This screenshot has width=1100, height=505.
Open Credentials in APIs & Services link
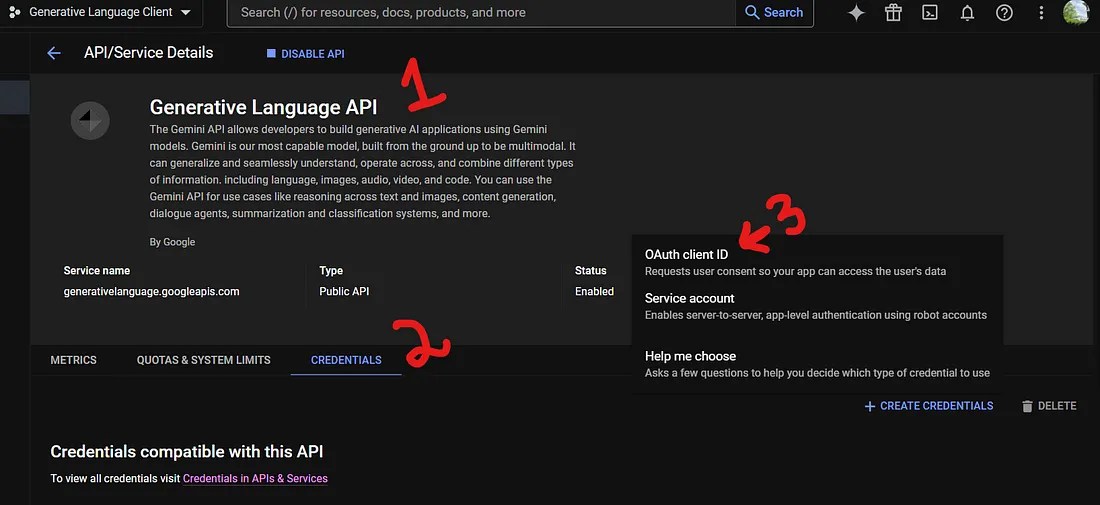[x=255, y=478]
